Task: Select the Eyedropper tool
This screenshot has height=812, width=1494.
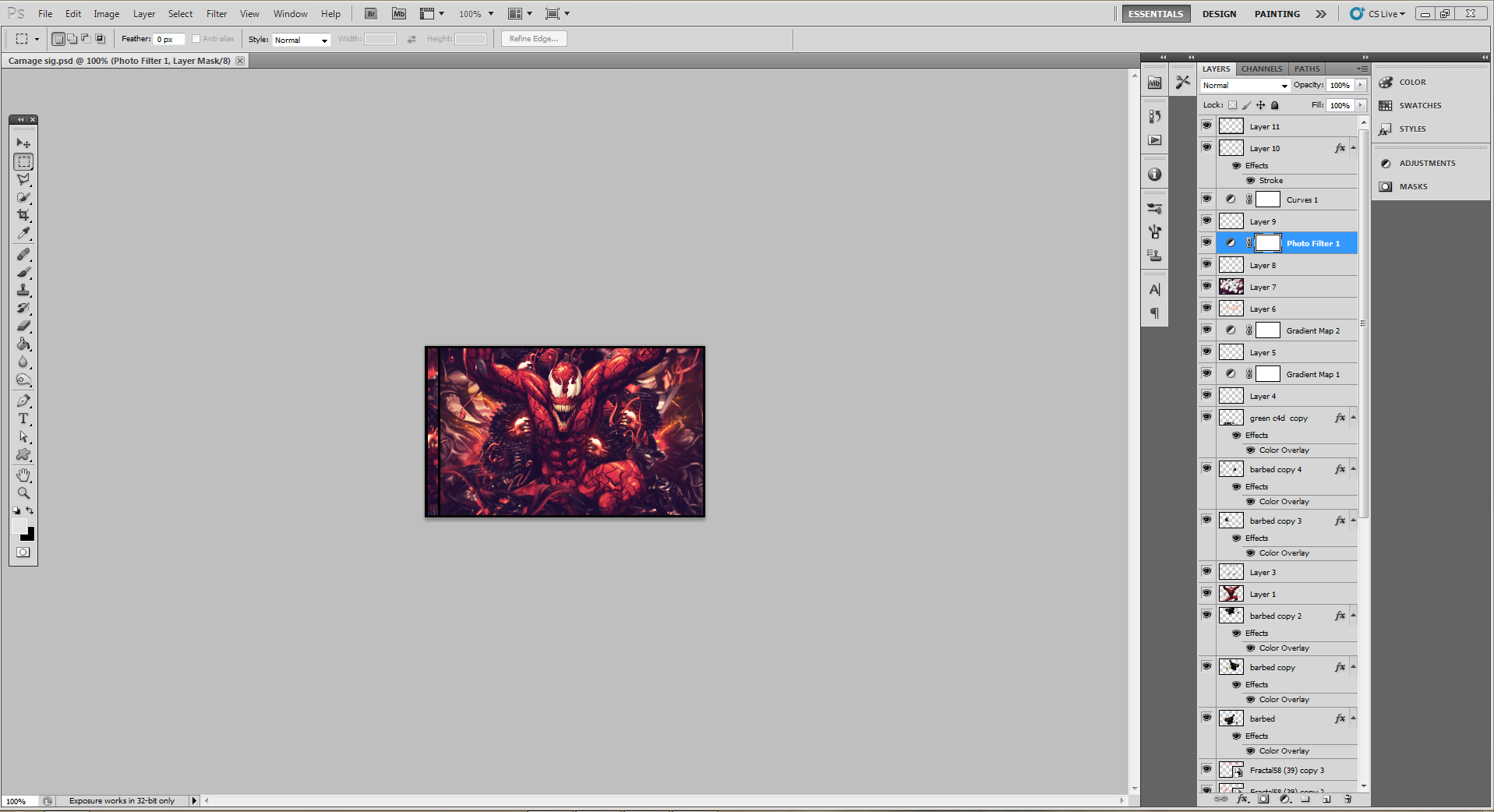Action: pyautogui.click(x=23, y=233)
